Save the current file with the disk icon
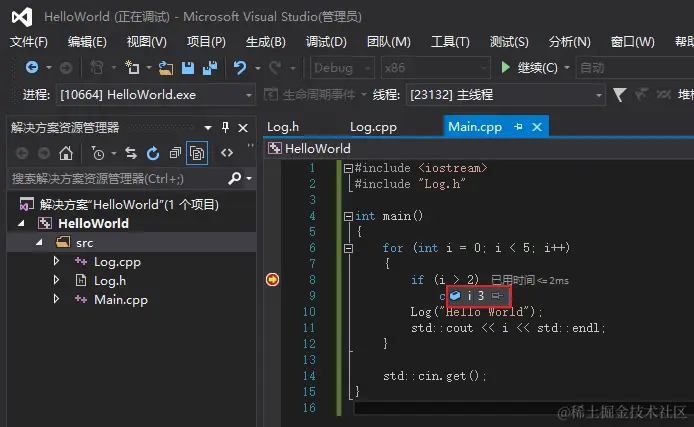Screen dimensions: 694x427 click(188, 68)
